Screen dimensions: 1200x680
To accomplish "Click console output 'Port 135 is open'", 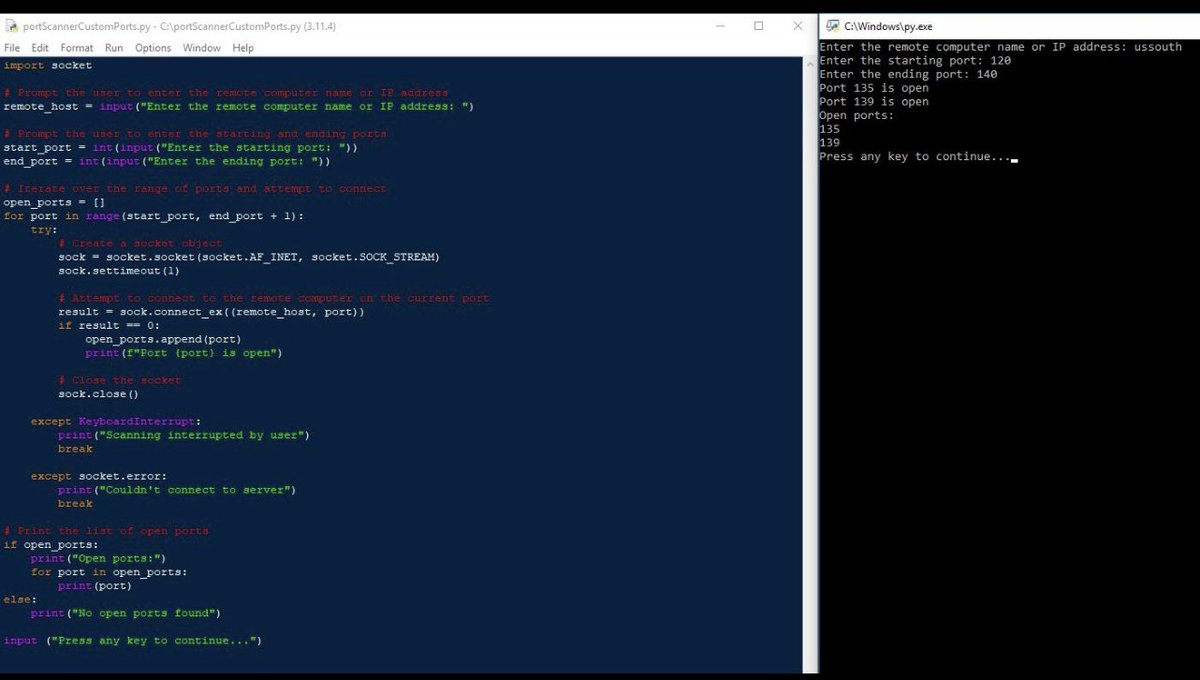I will click(874, 88).
